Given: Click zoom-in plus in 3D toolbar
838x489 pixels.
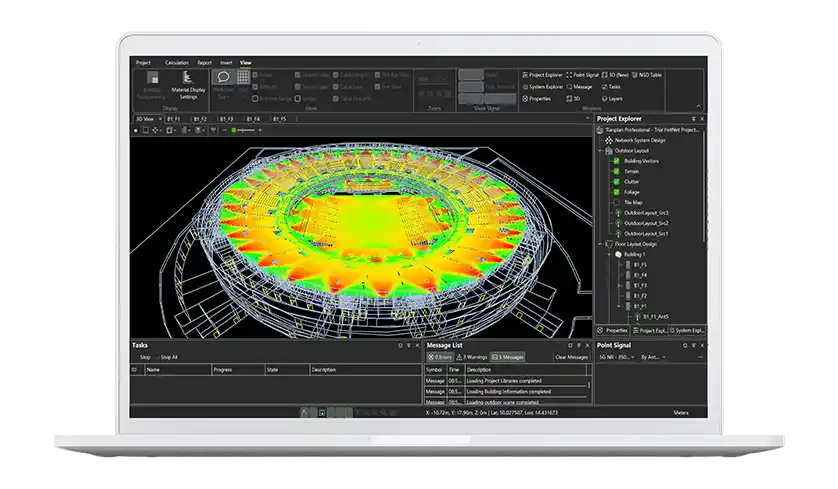Looking at the screenshot, I should pos(260,130).
